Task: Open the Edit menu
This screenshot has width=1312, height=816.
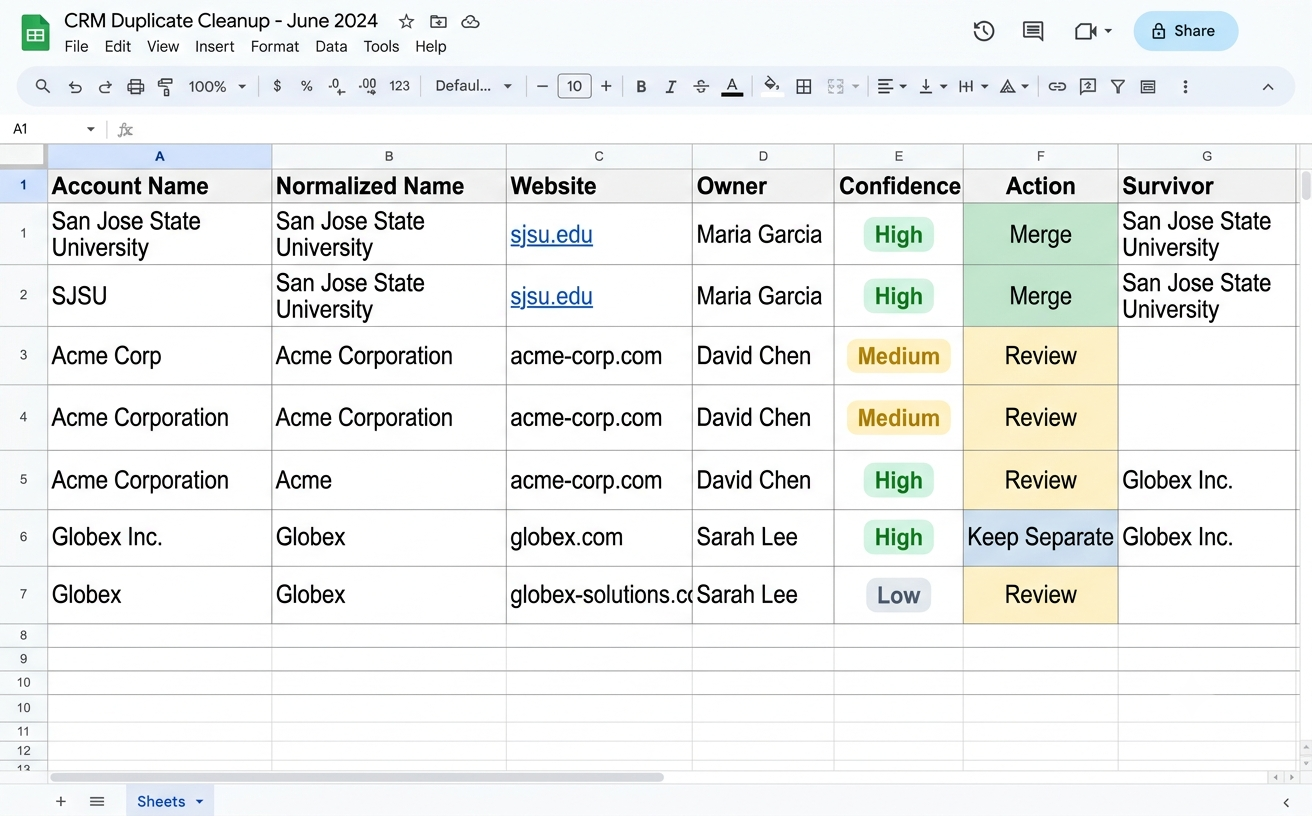Action: click(117, 46)
